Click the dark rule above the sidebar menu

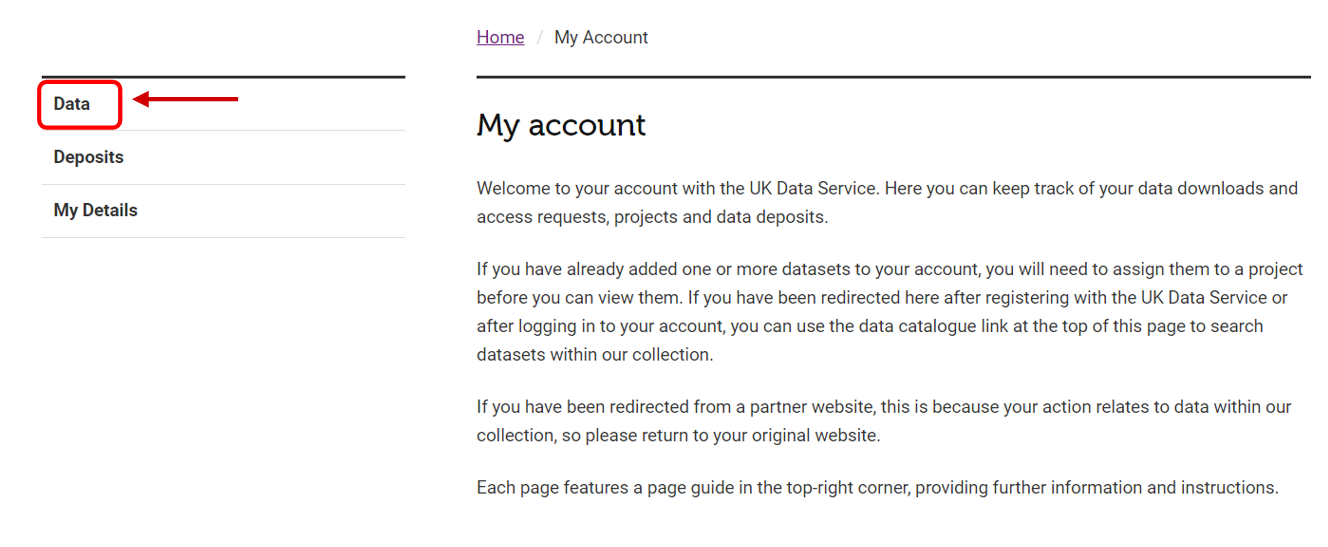[x=223, y=76]
